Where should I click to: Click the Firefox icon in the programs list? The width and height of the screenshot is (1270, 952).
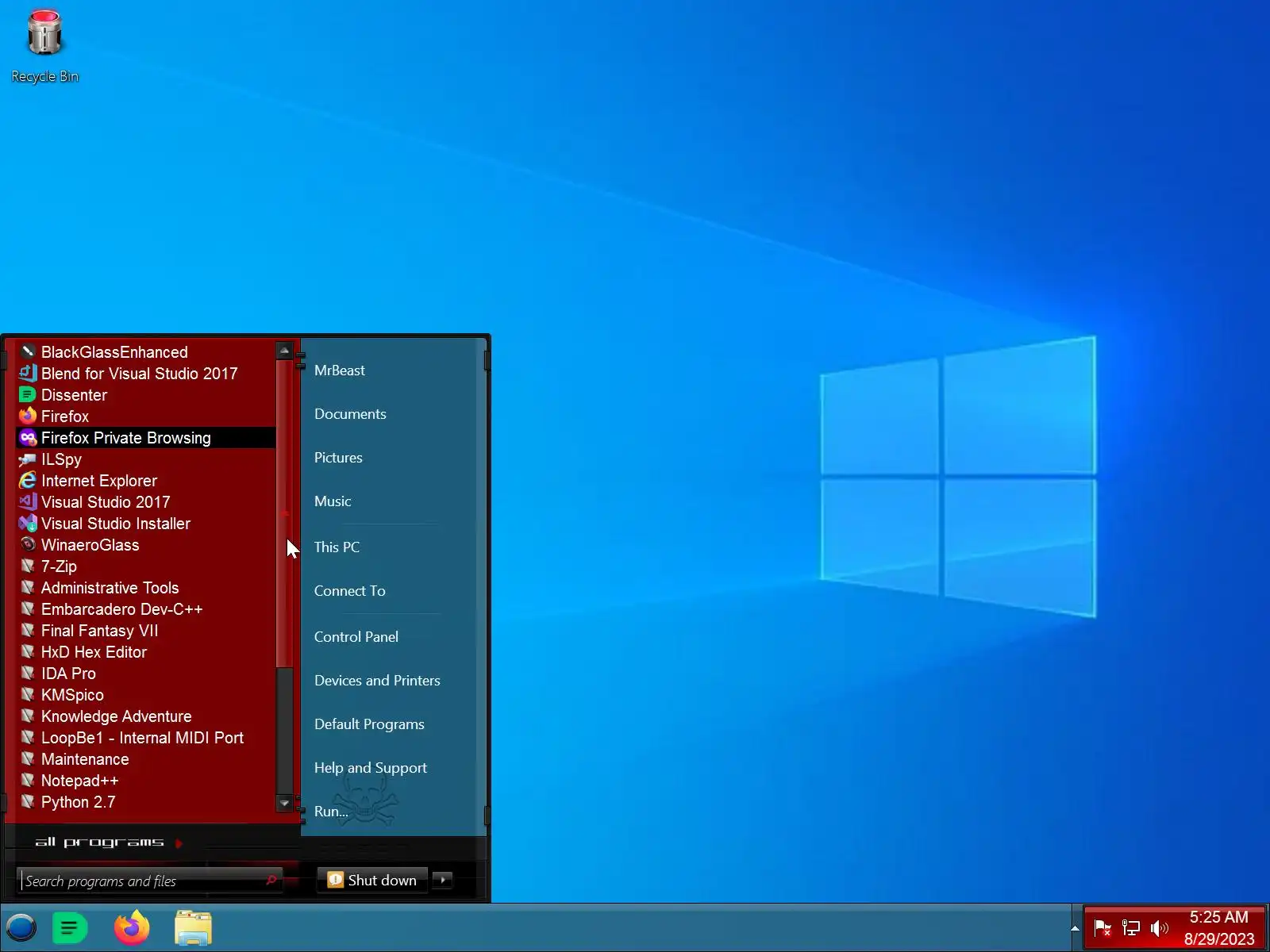[x=28, y=416]
